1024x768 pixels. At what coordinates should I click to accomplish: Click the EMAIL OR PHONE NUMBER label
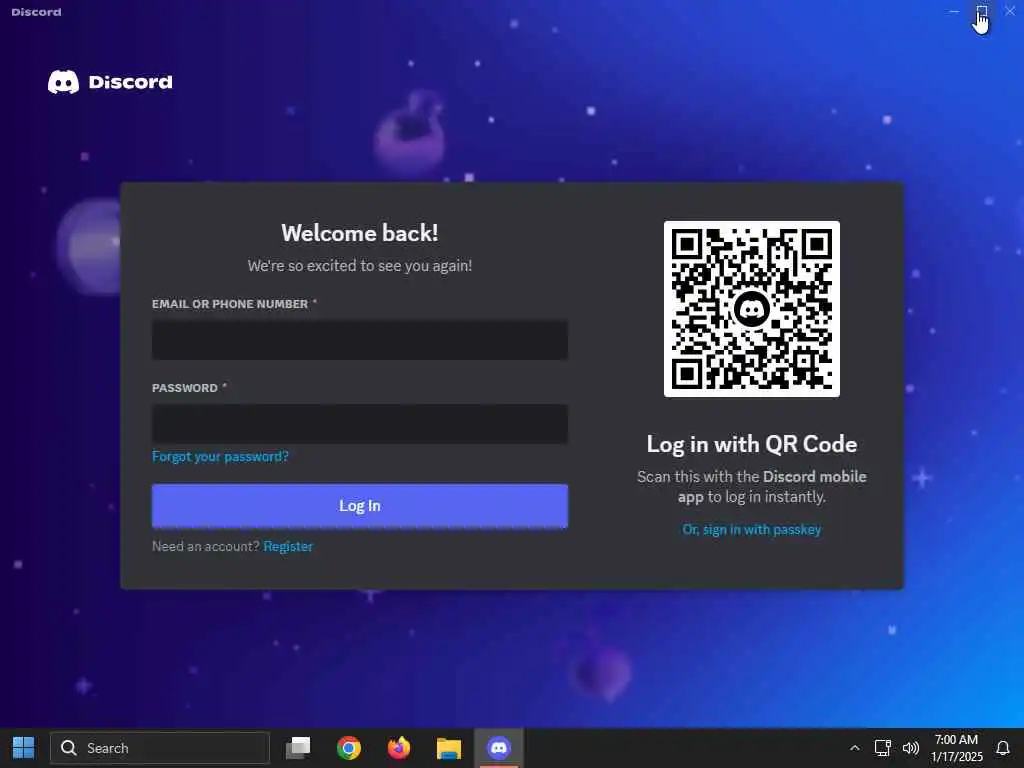click(230, 304)
